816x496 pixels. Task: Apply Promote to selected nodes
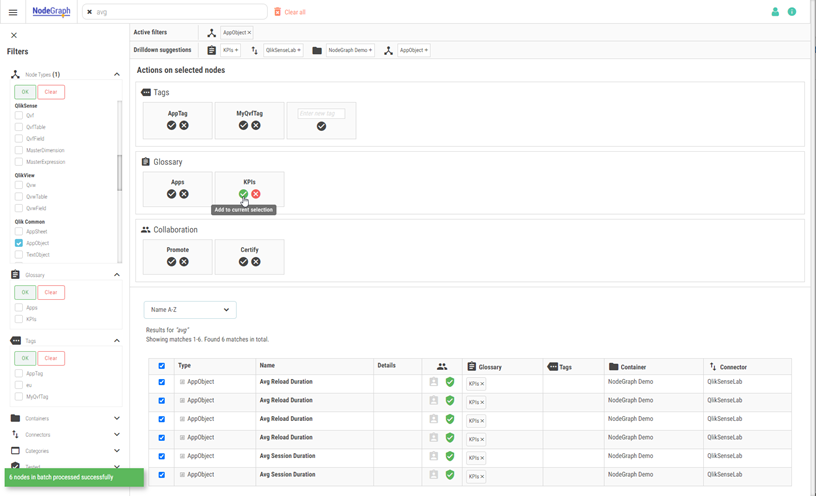tap(171, 262)
